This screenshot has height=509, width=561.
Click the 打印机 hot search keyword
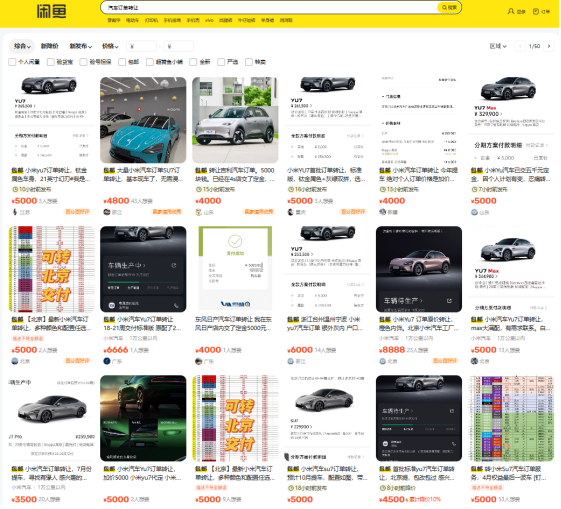coord(151,20)
